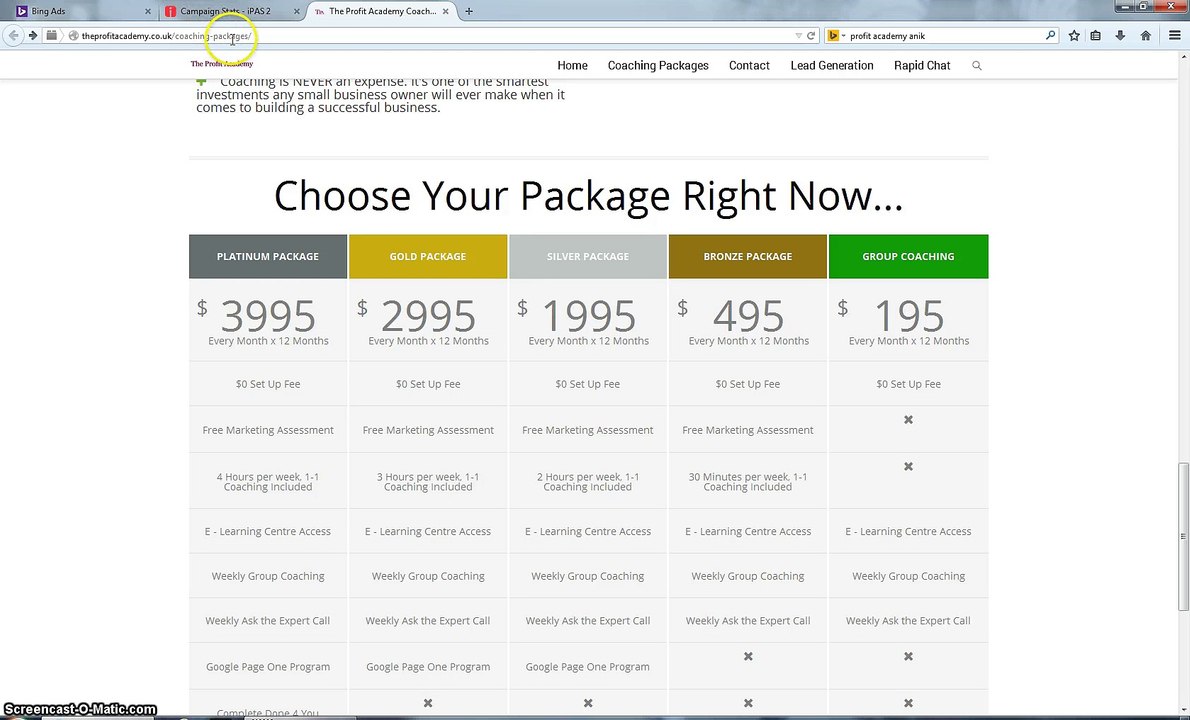The width and height of the screenshot is (1190, 720).
Task: Open the Bing search engine selector
Action: (836, 36)
